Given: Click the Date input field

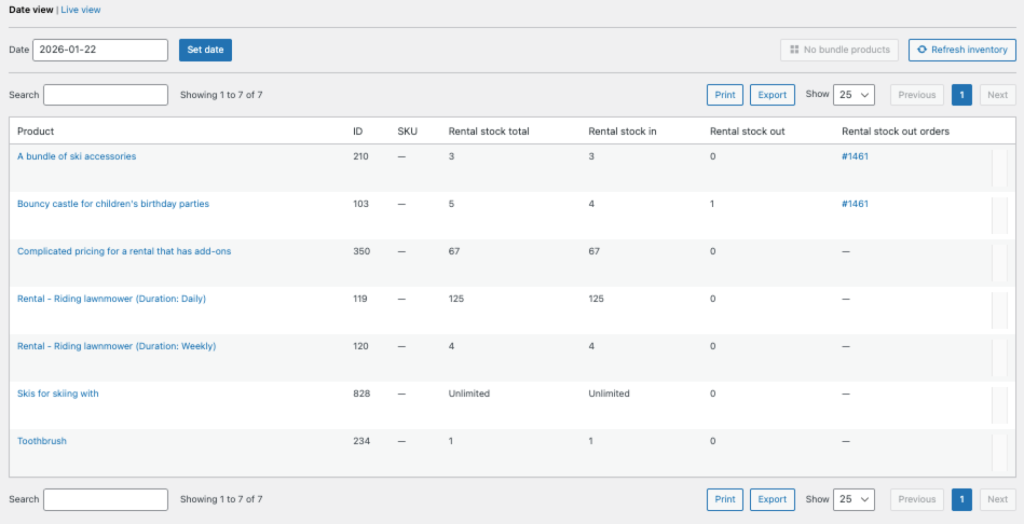Looking at the screenshot, I should click(x=101, y=50).
